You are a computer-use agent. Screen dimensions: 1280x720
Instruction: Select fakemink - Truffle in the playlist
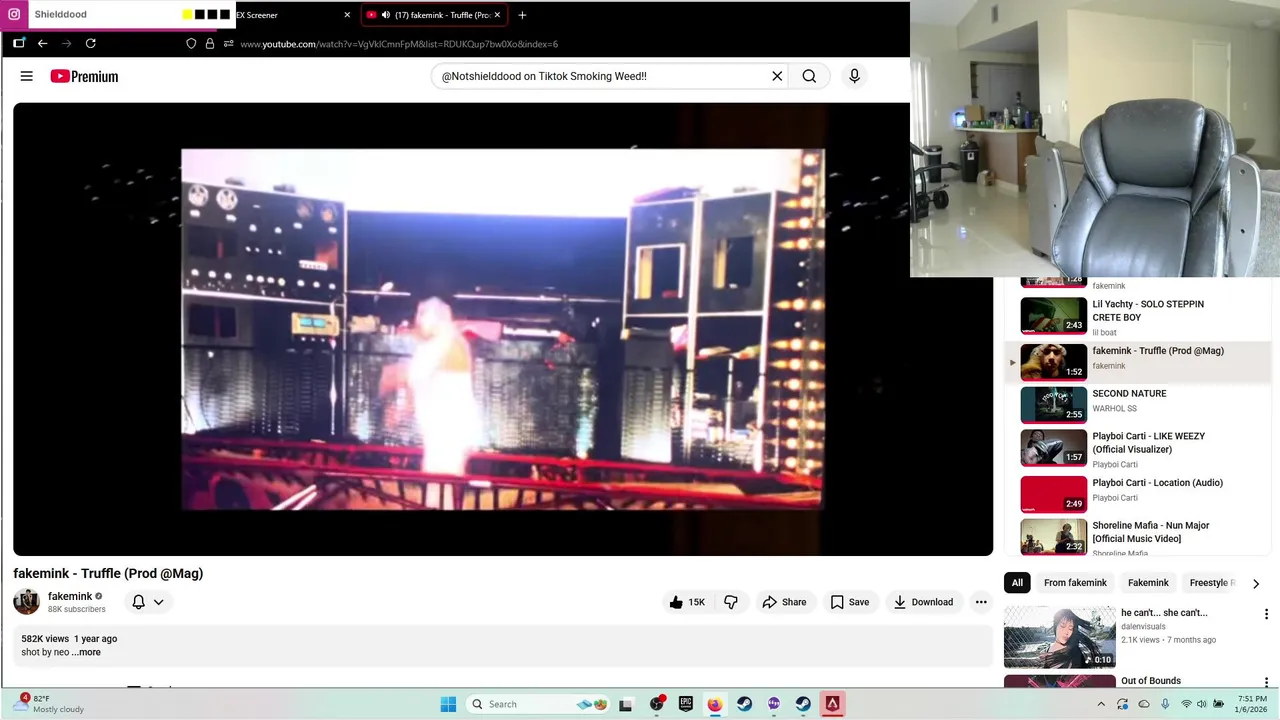click(1138, 361)
